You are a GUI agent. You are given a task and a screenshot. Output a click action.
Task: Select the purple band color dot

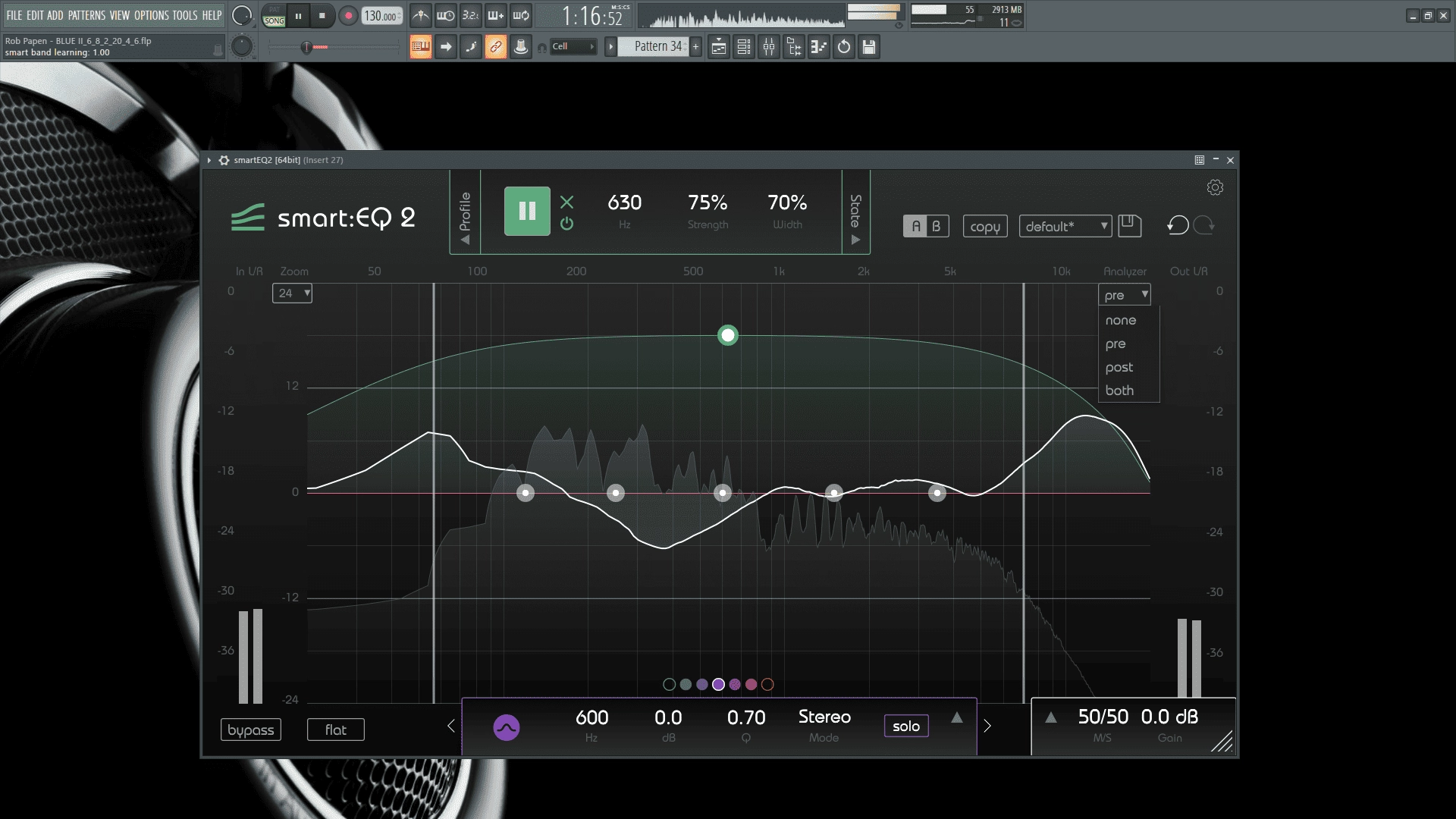pos(718,684)
